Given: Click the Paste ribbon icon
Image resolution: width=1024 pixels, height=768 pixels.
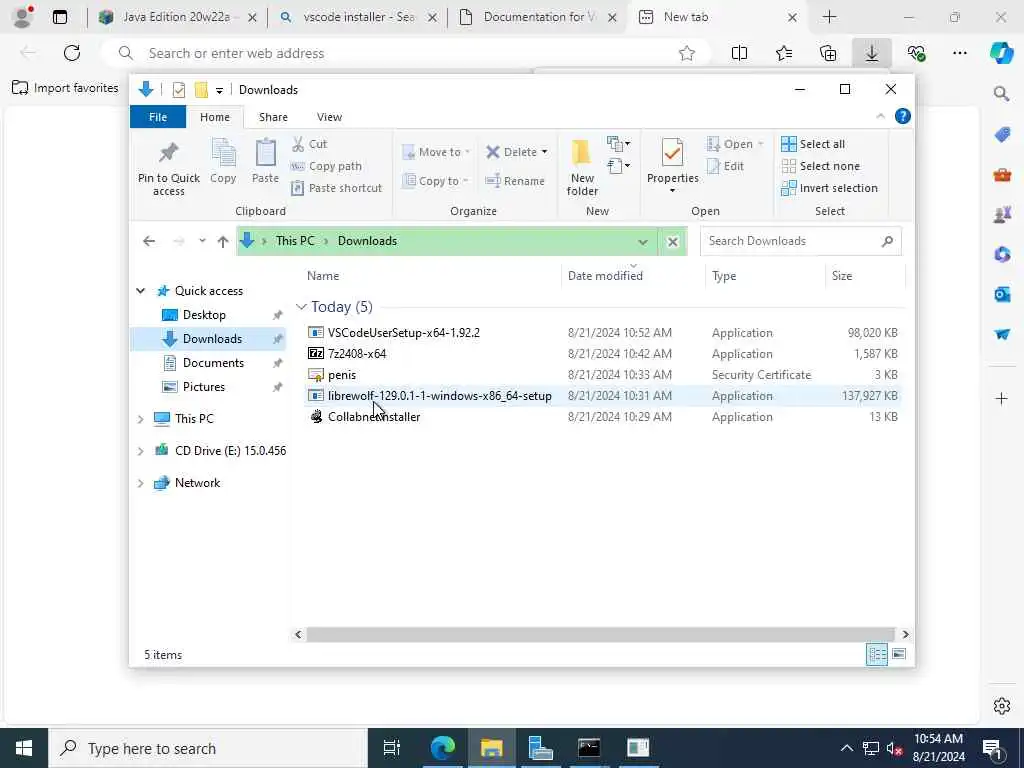Looking at the screenshot, I should (x=265, y=161).
